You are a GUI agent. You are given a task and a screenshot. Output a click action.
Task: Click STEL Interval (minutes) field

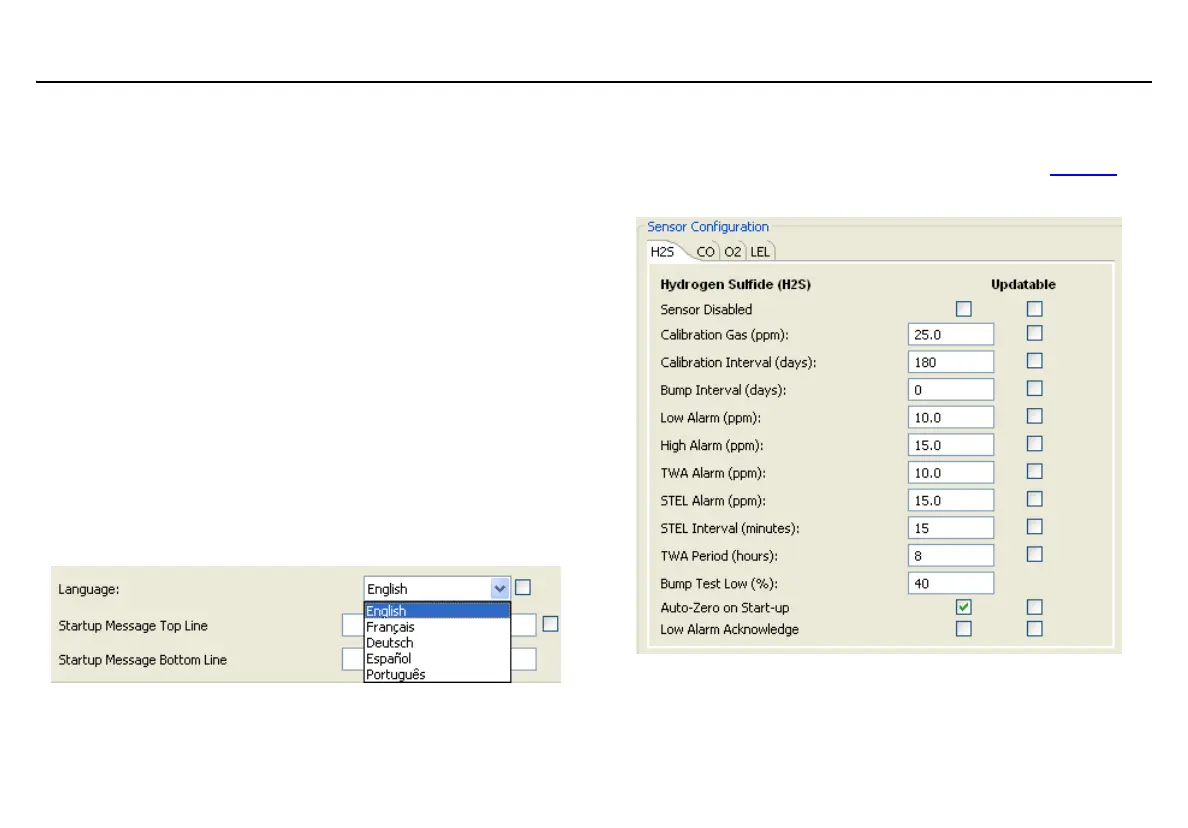tap(951, 528)
